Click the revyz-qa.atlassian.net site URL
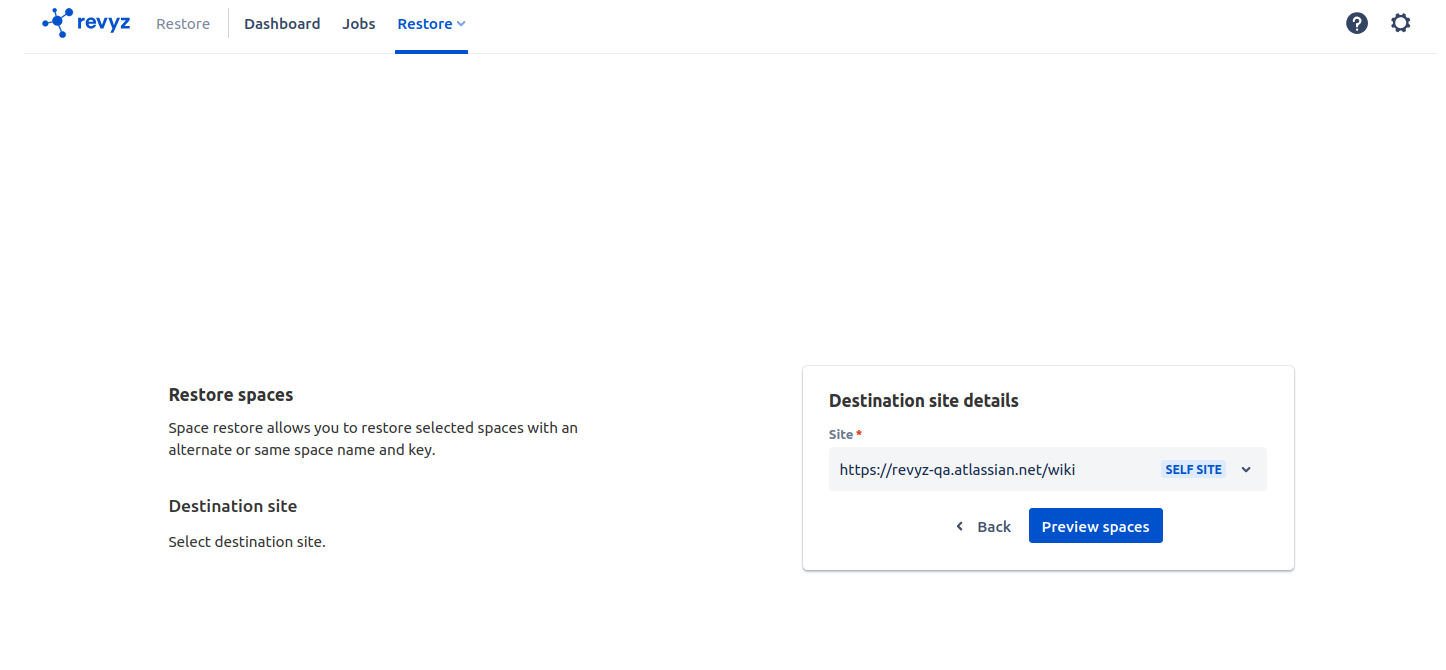Image resolution: width=1446 pixels, height=670 pixels. (957, 469)
